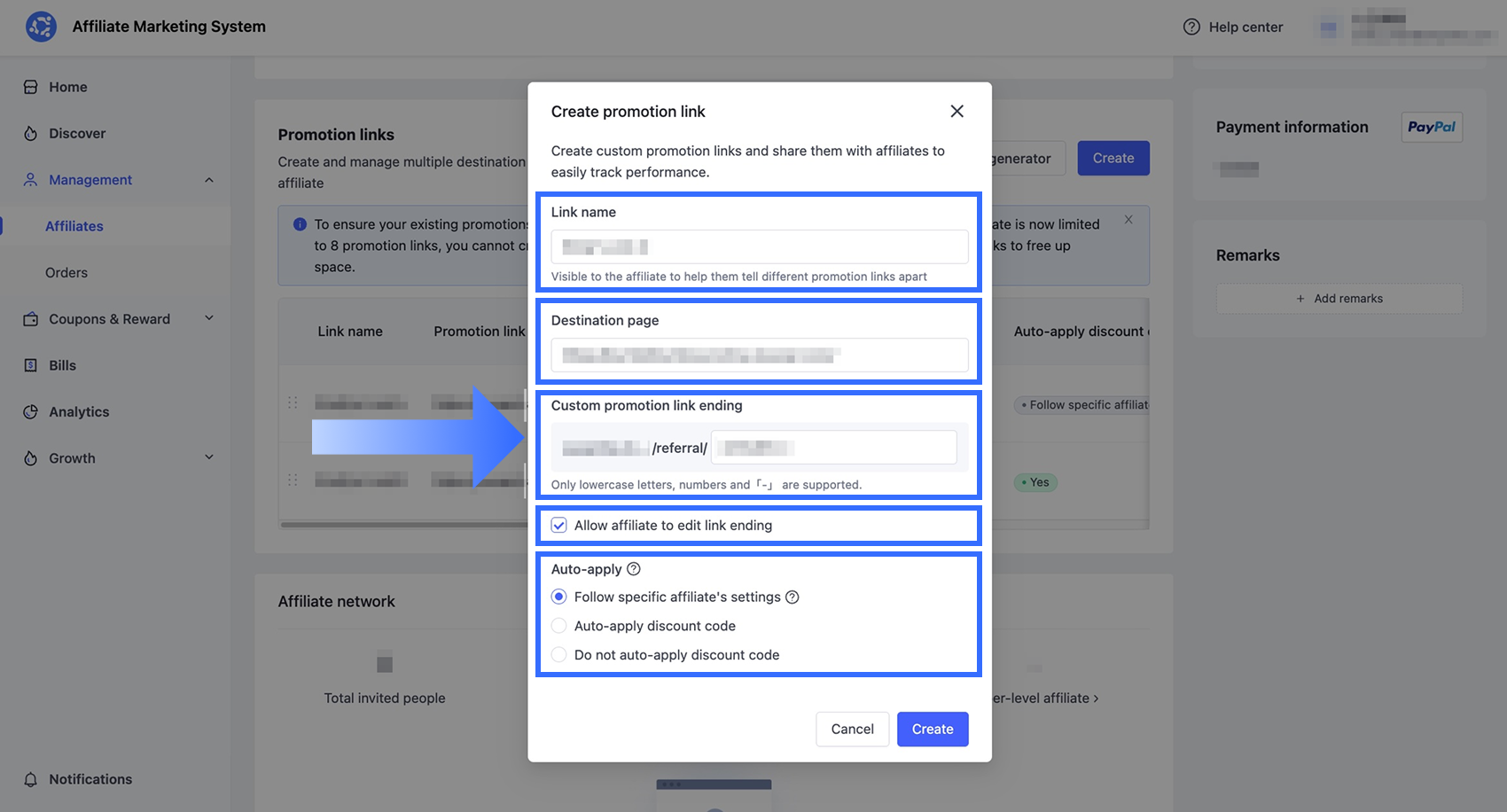This screenshot has height=812, width=1507.
Task: Collapse the Management sidebar section
Action: [x=209, y=180]
